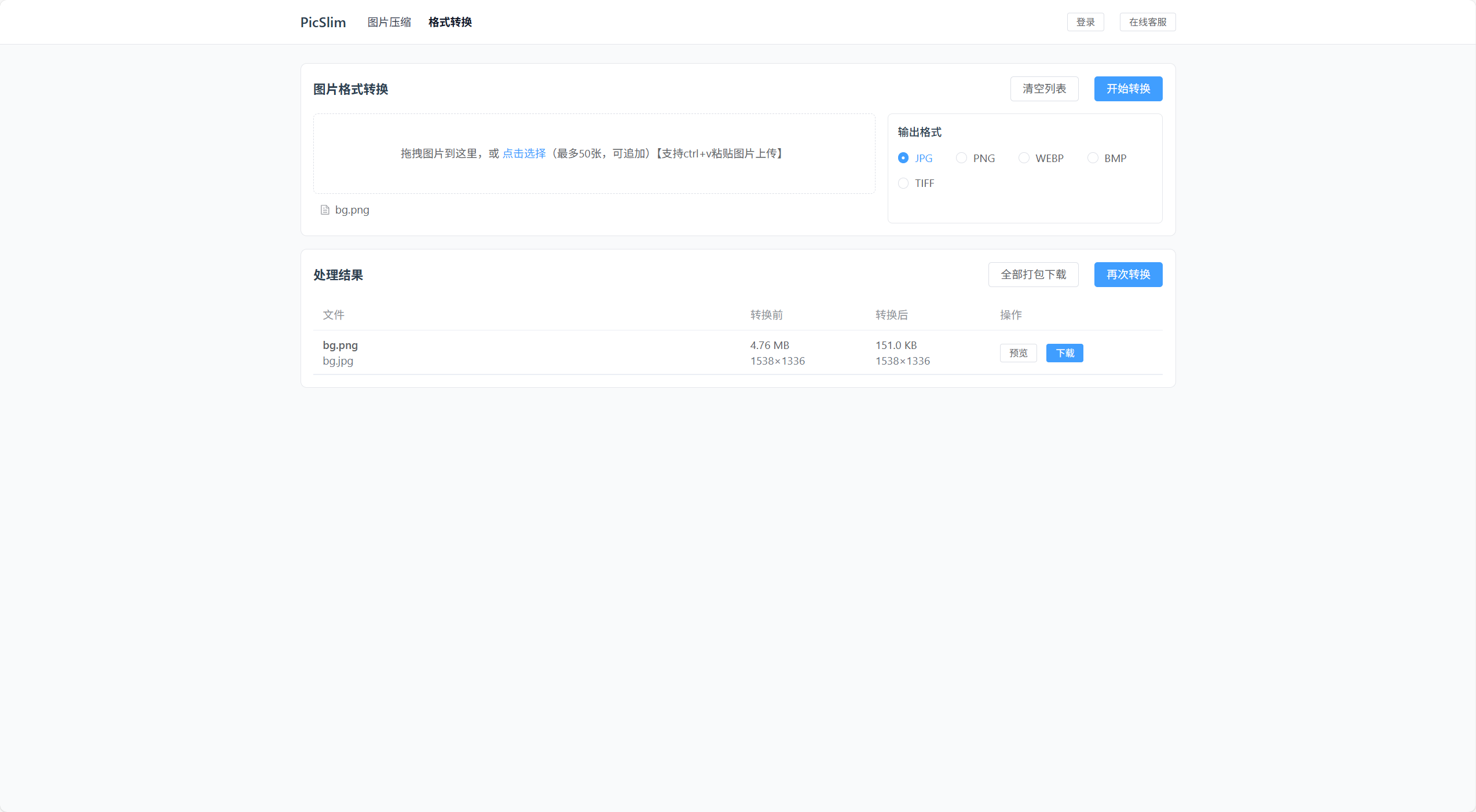Open 在线客服 support
This screenshot has width=1476, height=812.
[x=1147, y=22]
